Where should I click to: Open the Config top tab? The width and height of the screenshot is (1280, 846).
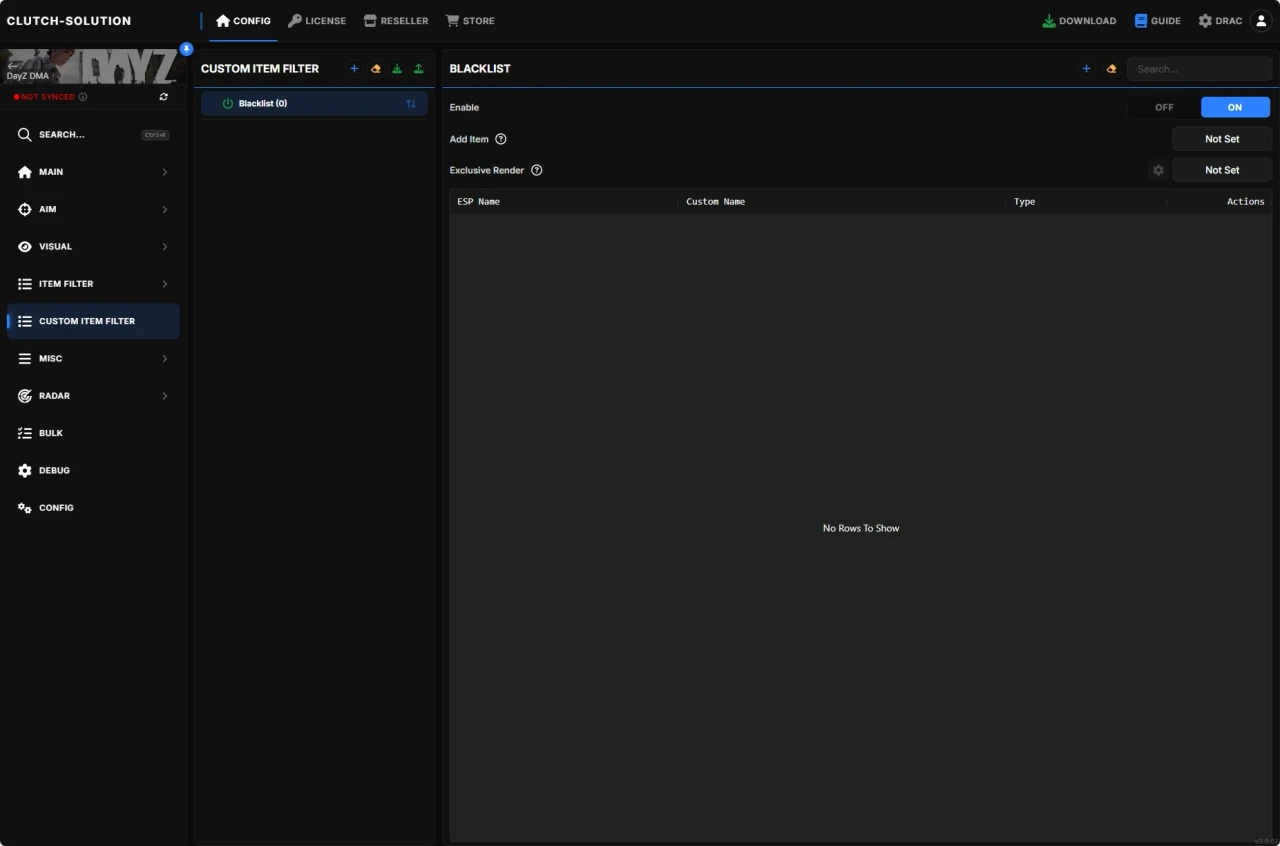point(243,21)
